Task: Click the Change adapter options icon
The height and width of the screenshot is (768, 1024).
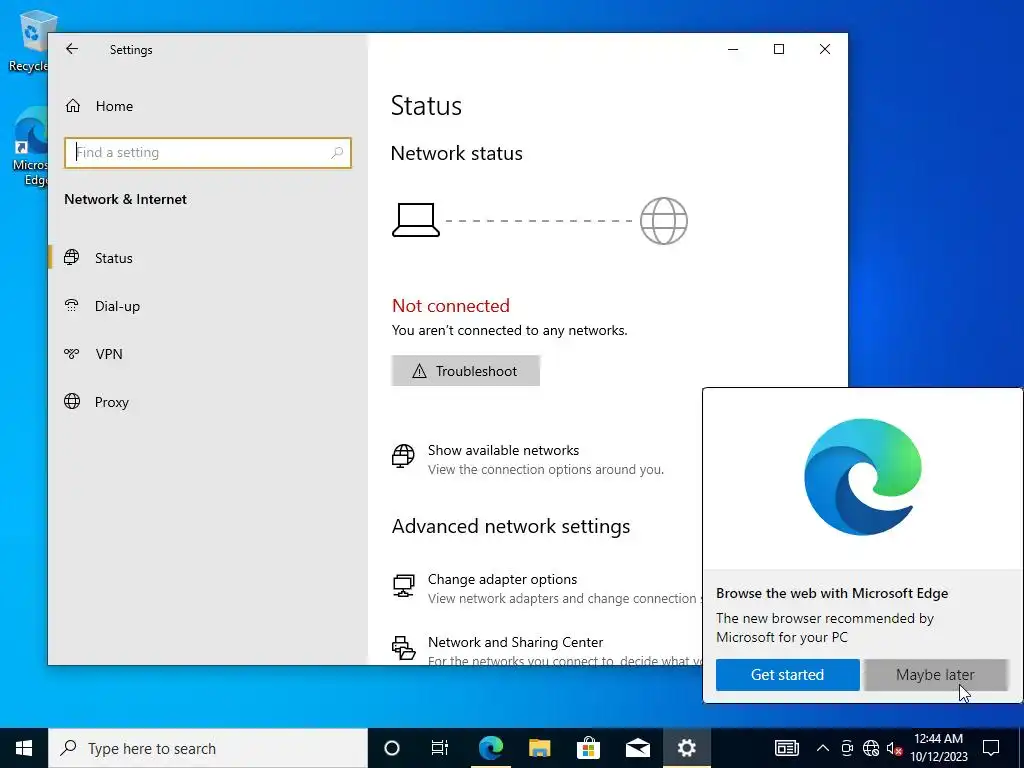Action: (403, 586)
